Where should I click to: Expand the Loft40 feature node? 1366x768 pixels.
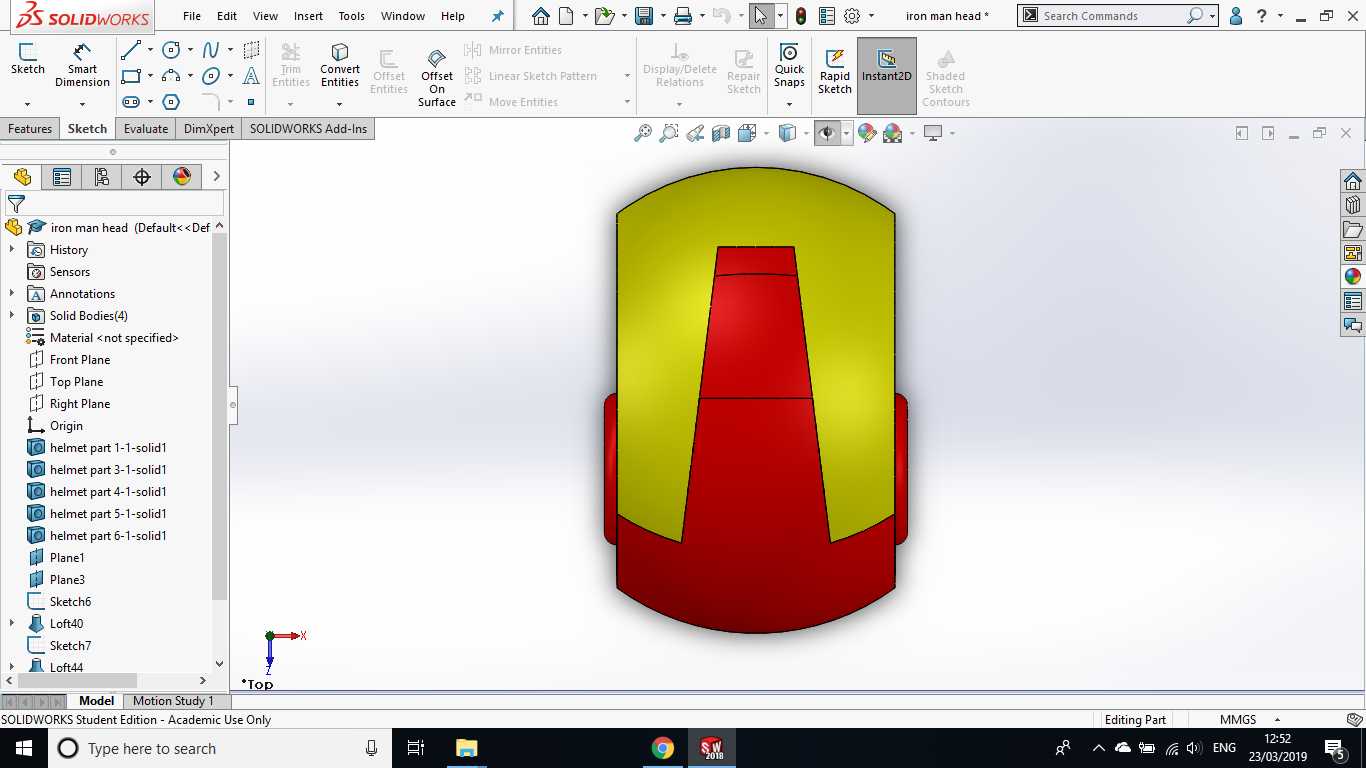point(12,624)
